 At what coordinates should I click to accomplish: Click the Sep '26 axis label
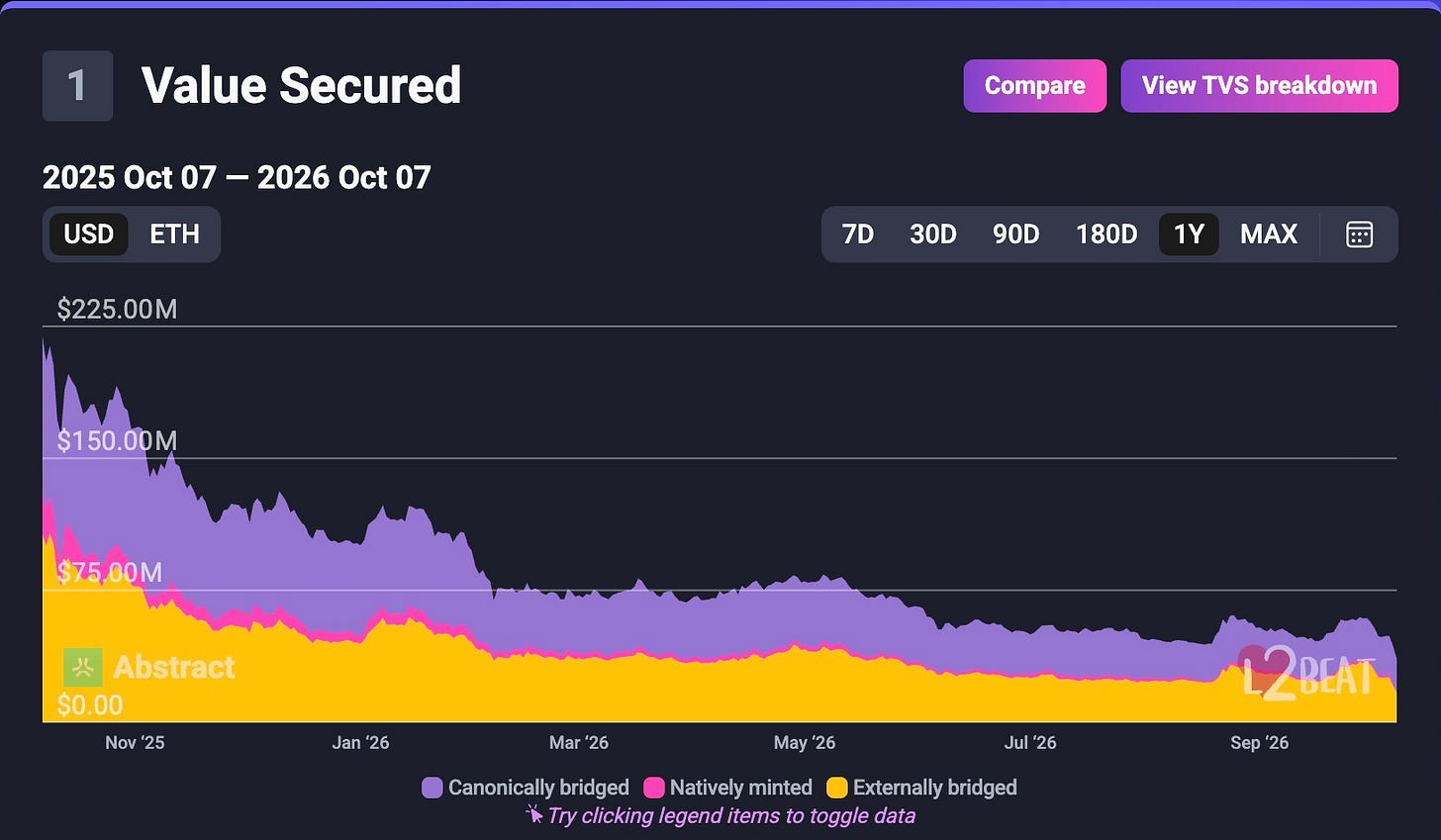click(x=1260, y=743)
